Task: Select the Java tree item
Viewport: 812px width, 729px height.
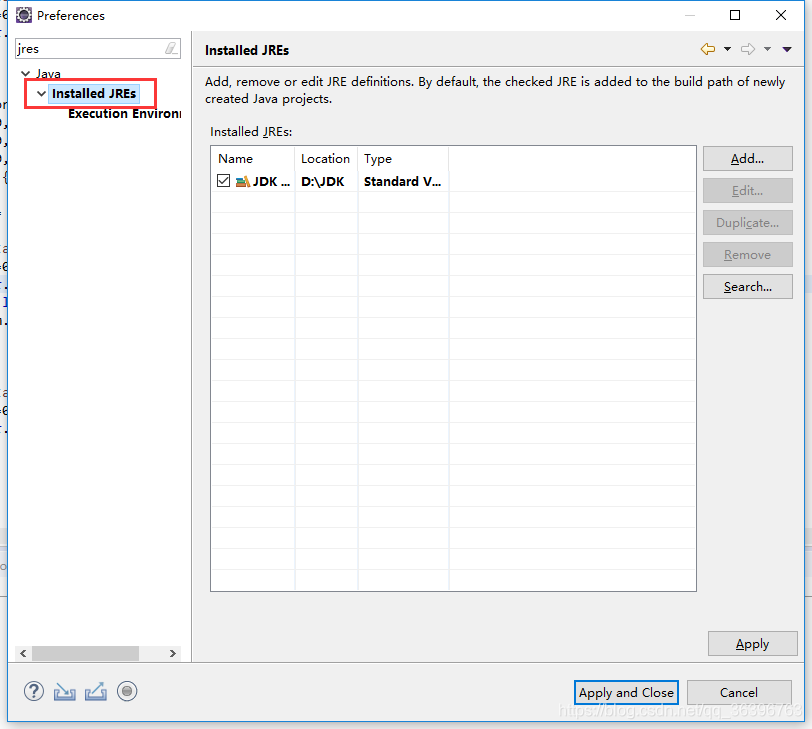Action: pyautogui.click(x=48, y=74)
